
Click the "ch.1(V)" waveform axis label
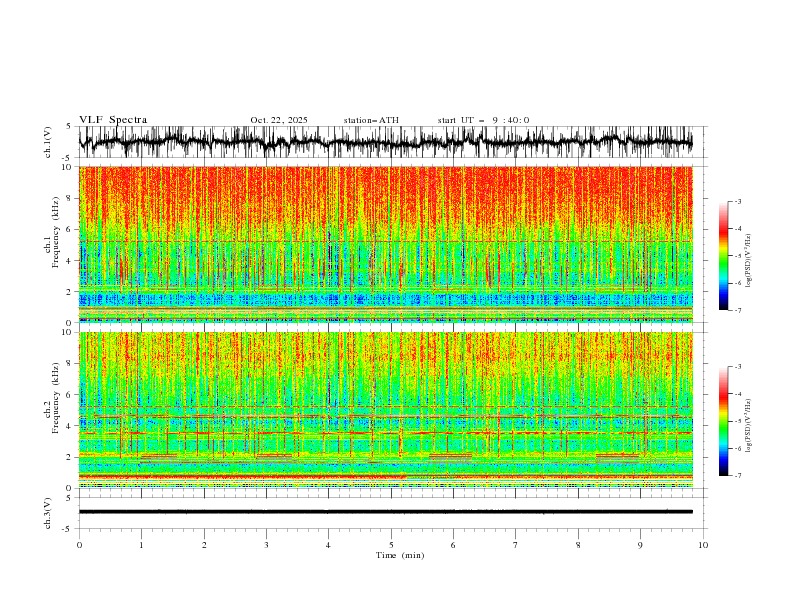[48, 142]
